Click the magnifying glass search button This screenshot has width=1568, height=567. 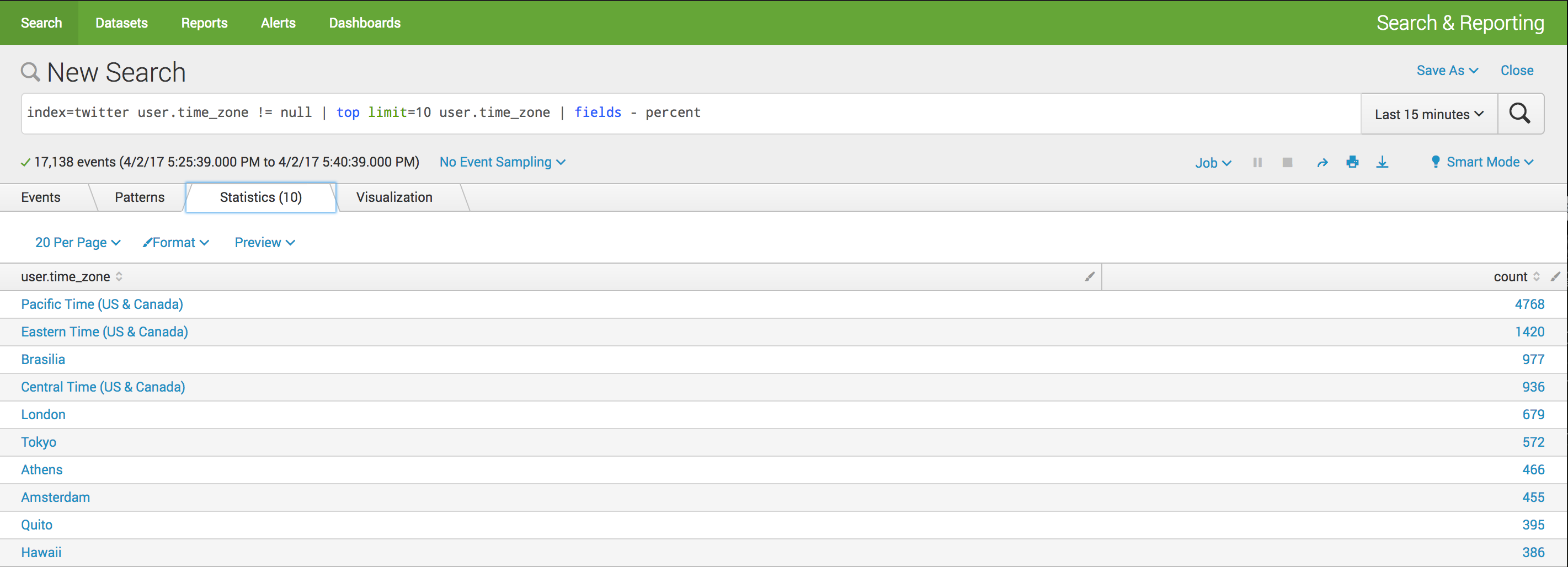click(1520, 113)
